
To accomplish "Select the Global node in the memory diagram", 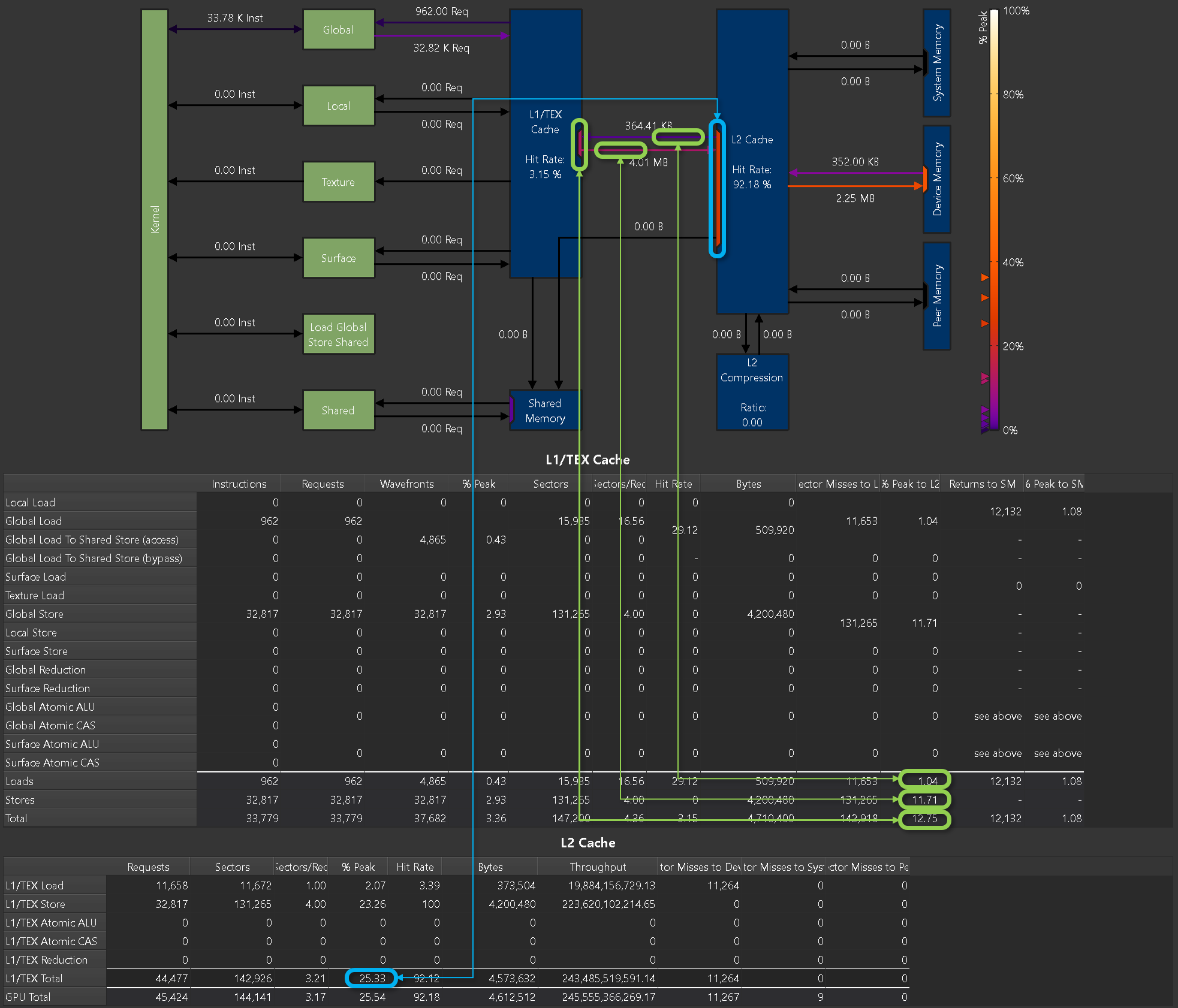I will pos(339,29).
